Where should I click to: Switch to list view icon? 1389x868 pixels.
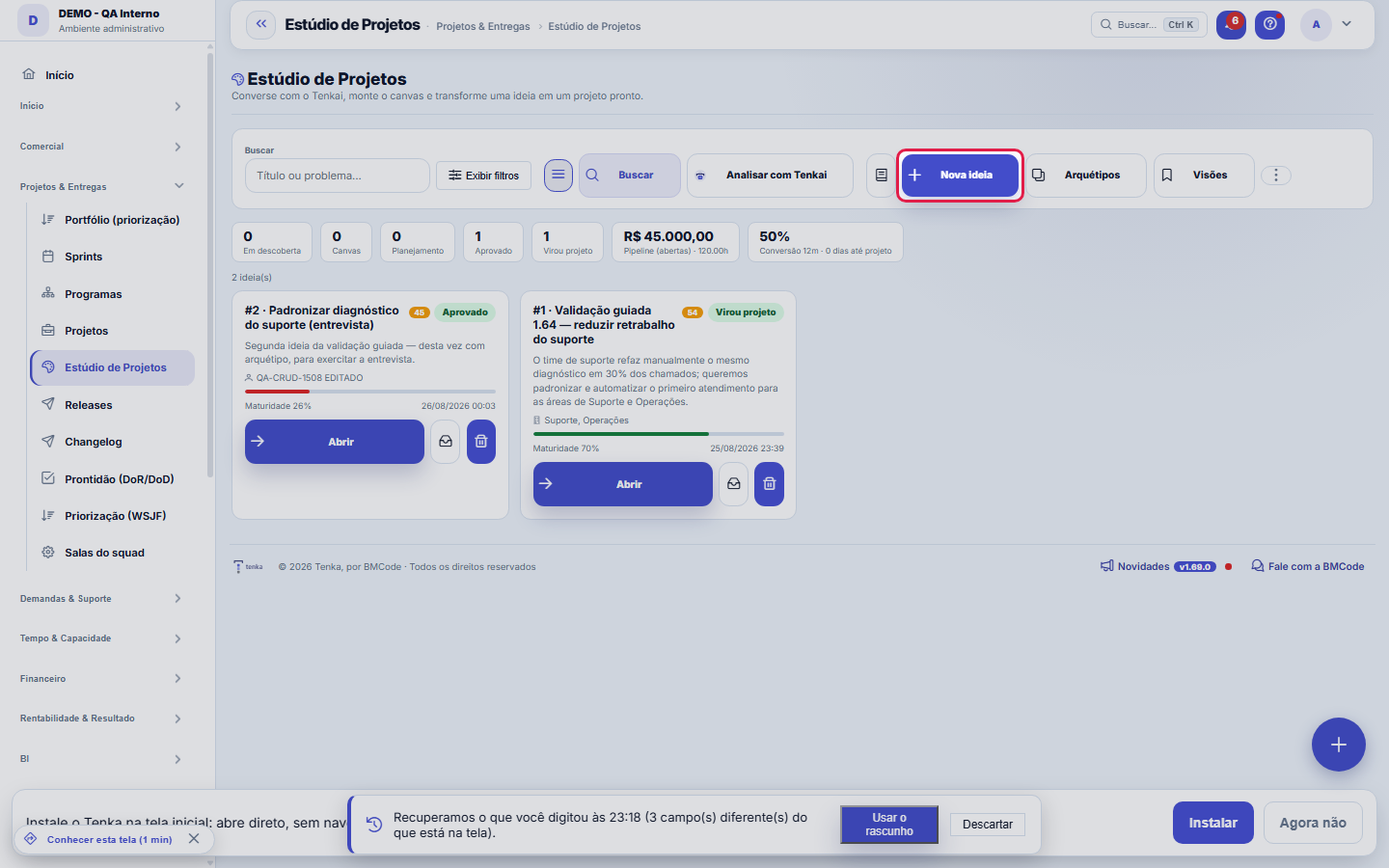point(558,176)
